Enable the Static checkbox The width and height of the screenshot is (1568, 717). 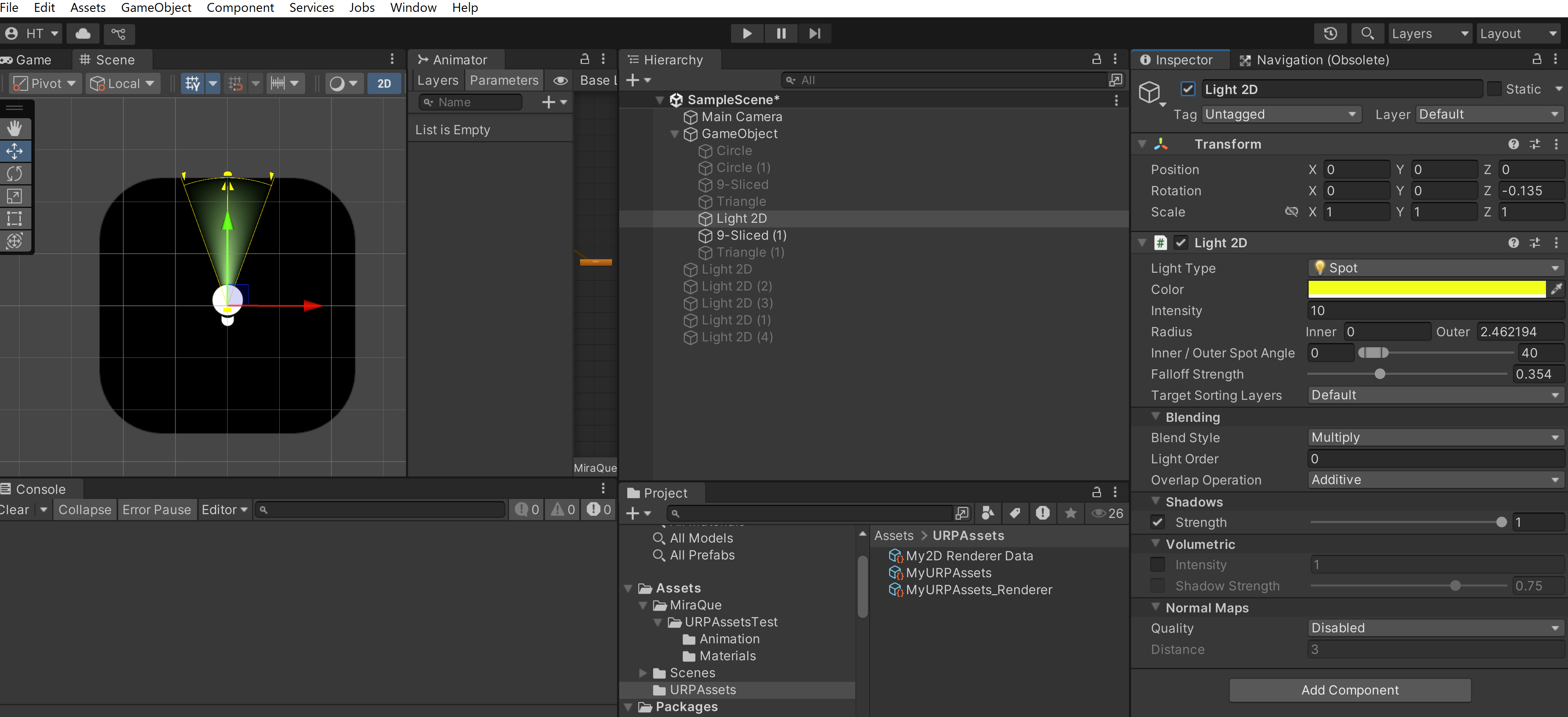click(x=1494, y=89)
